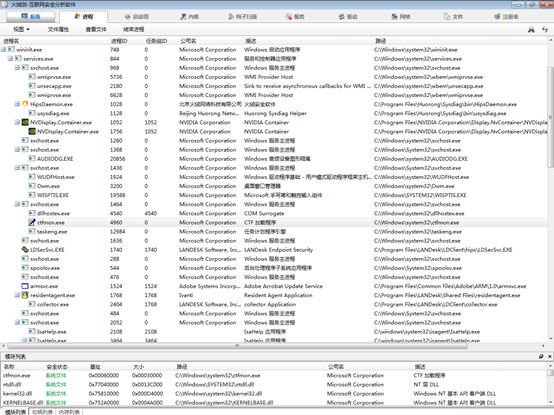Image resolution: width=554 pixels, height=415 pixels.
Task: Select KERNELBASE.dll in the module list
Action: pos(274,403)
